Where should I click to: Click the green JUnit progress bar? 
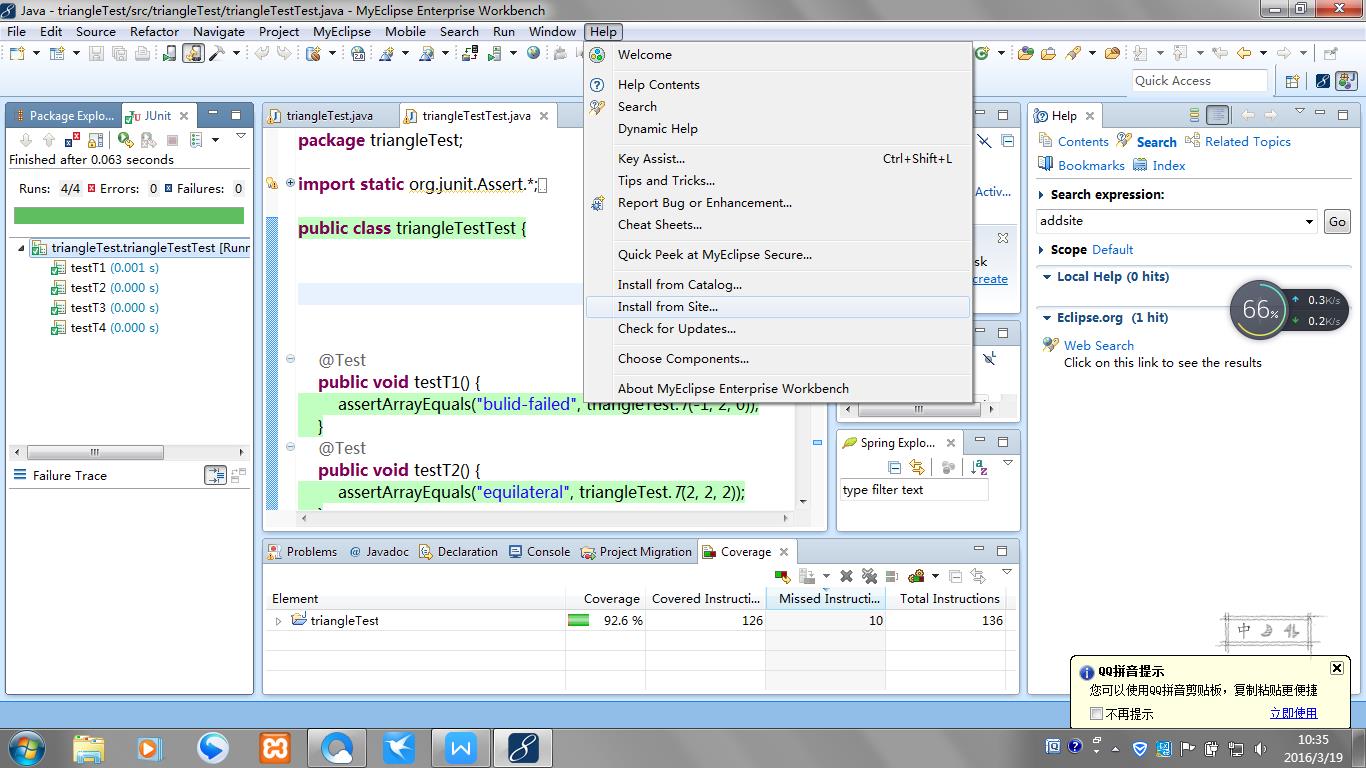(129, 215)
